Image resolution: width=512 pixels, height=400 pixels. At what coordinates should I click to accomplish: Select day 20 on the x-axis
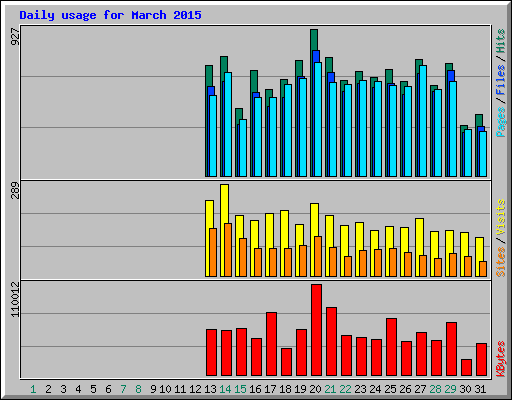coord(315,389)
